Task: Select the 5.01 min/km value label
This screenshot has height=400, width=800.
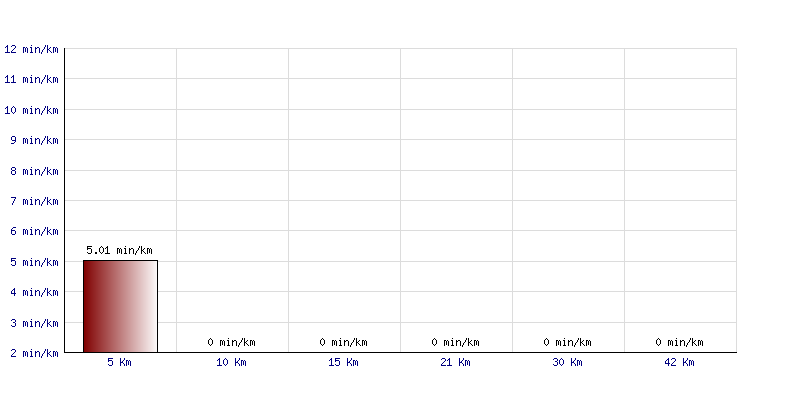Action: (119, 251)
